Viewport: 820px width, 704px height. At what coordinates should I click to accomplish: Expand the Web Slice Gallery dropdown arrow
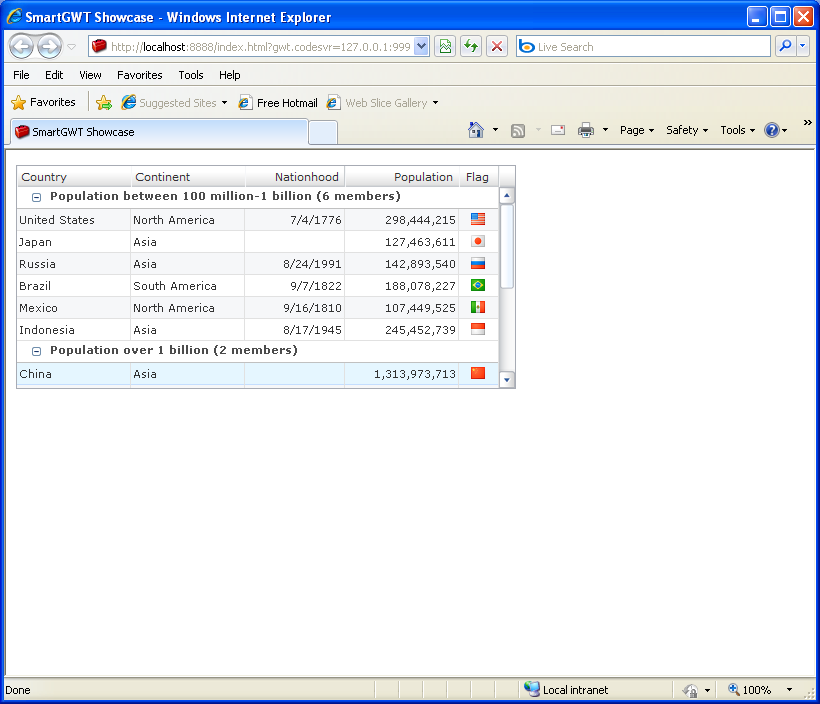pos(435,103)
